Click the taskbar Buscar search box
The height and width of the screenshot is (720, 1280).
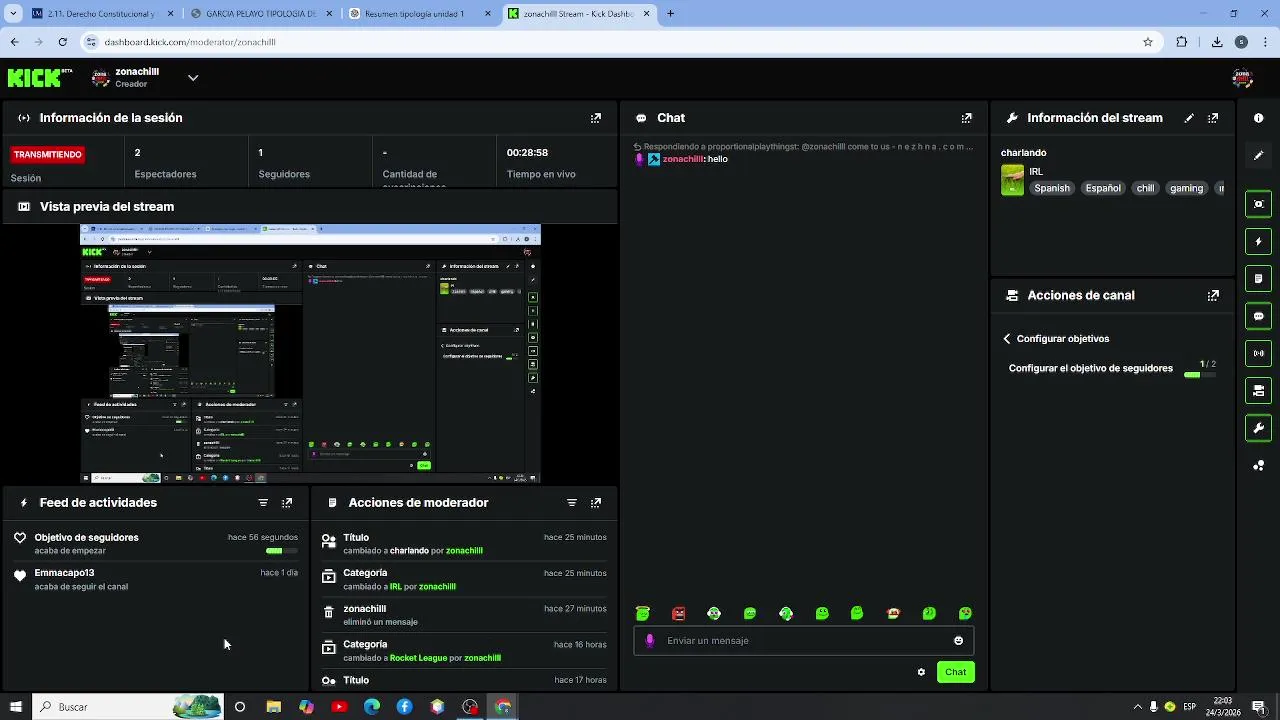tap(127, 707)
